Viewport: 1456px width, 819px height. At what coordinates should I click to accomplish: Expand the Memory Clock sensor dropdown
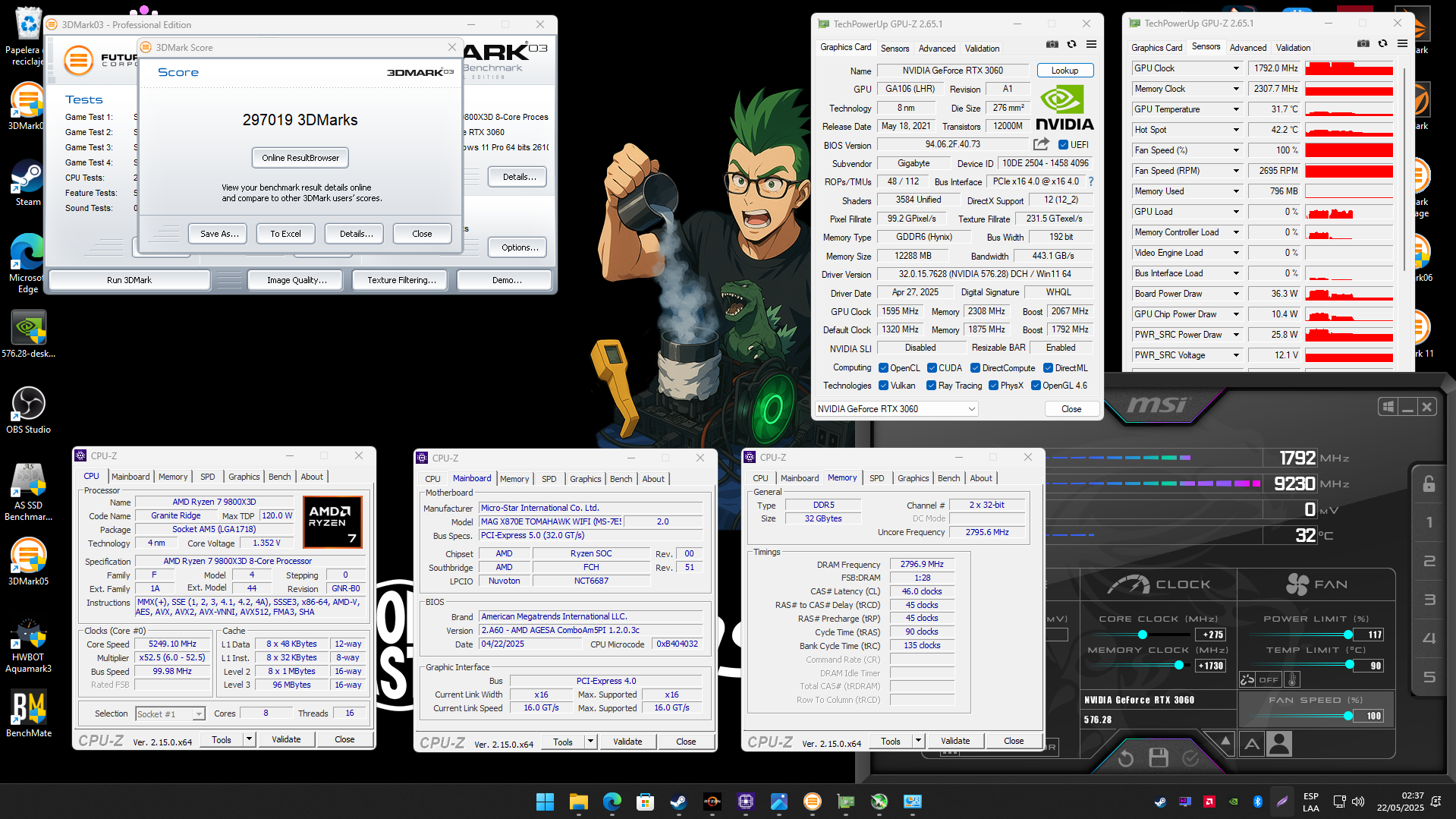click(x=1236, y=89)
